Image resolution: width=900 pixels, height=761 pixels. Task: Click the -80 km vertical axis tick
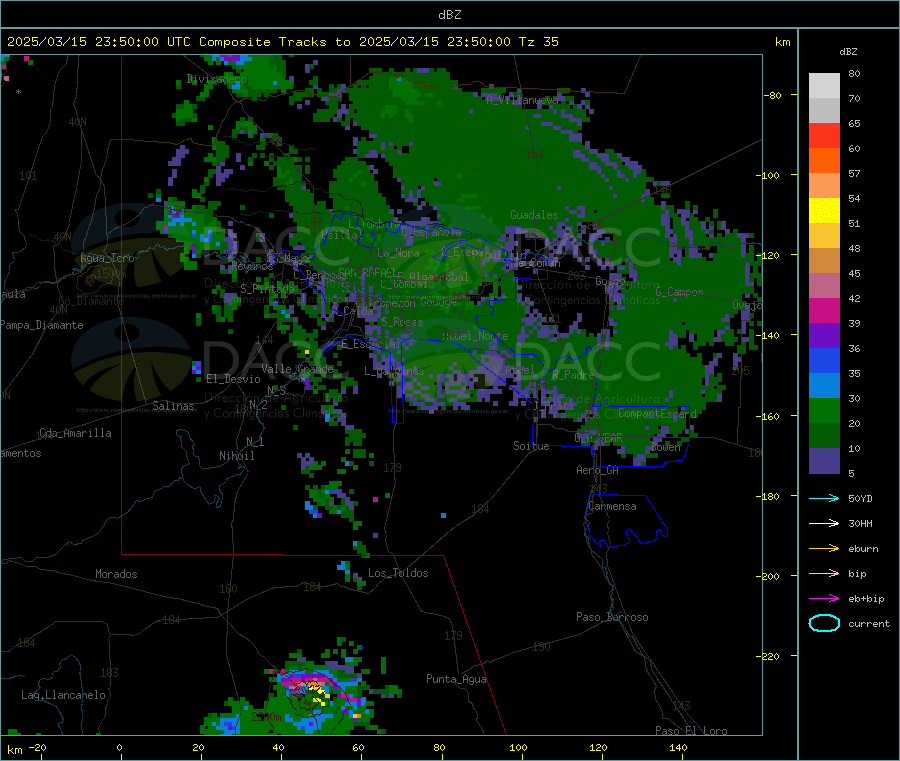point(773,95)
